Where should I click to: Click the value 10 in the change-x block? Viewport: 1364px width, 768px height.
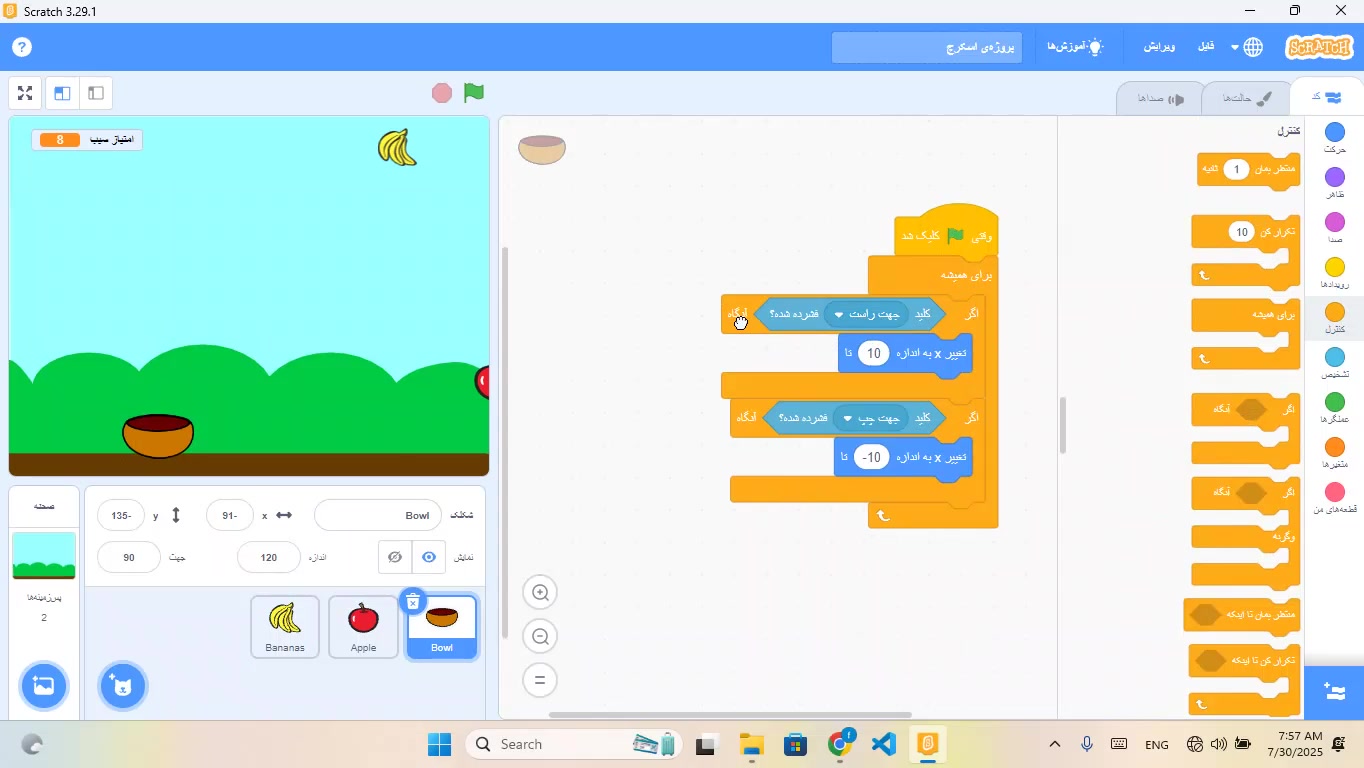pyautogui.click(x=874, y=353)
